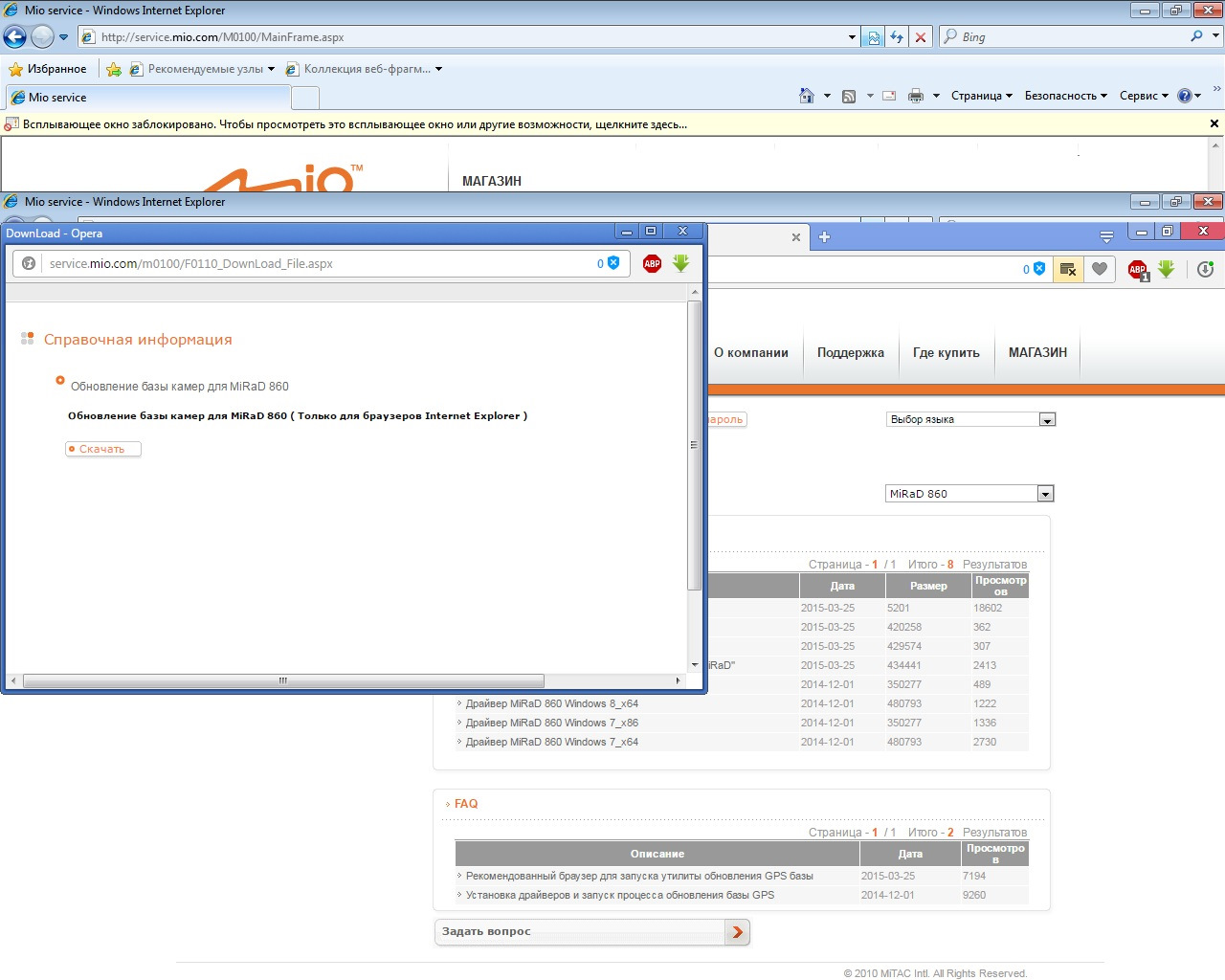Click the Дата column header in downloads table
Screen dimensions: 1225x980
point(842,586)
